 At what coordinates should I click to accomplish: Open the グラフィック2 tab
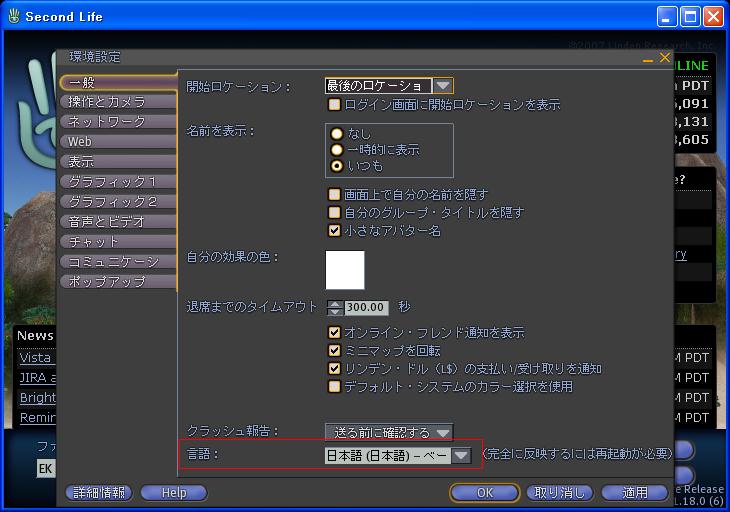118,202
